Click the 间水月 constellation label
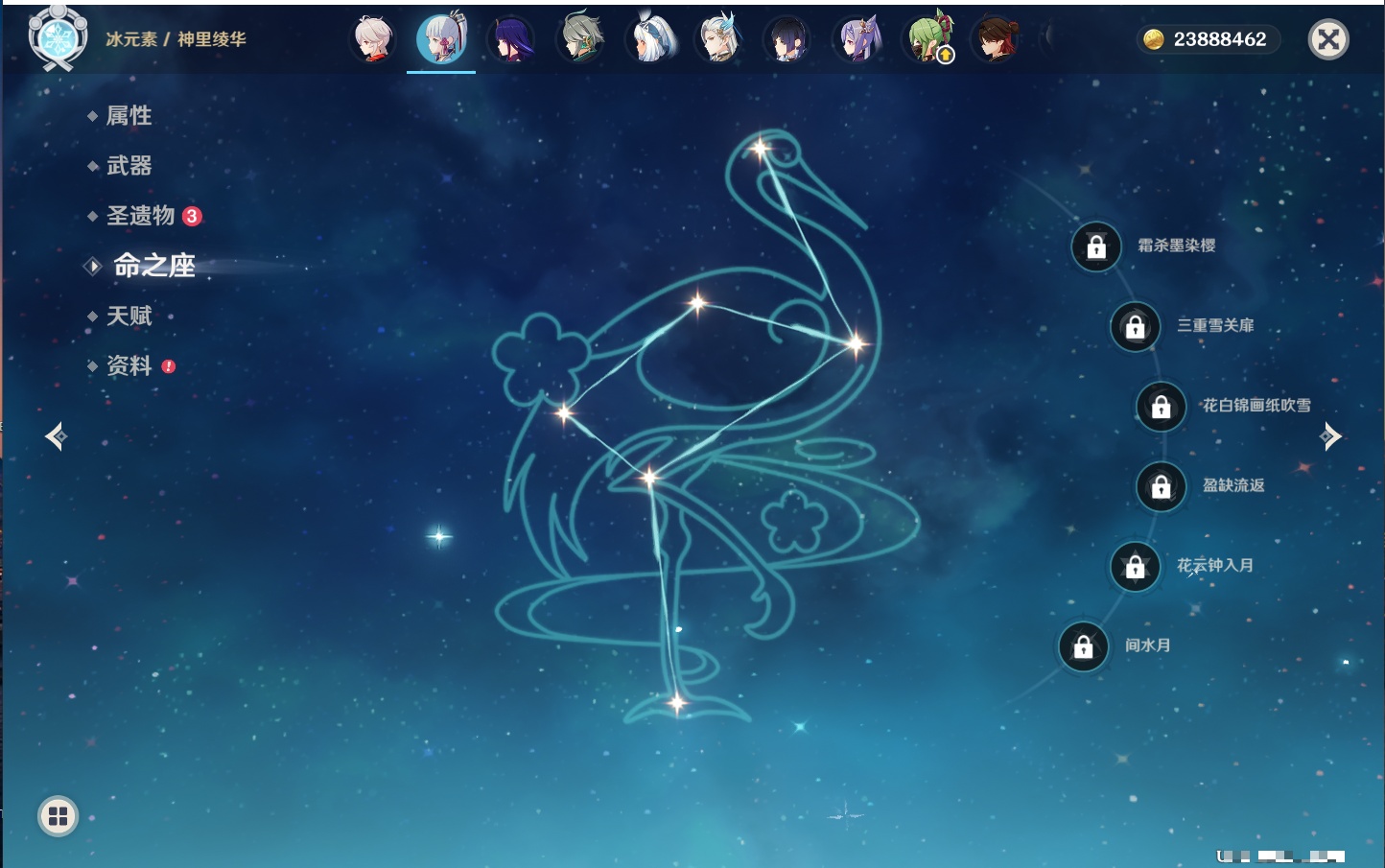The height and width of the screenshot is (868, 1385). 1148,645
